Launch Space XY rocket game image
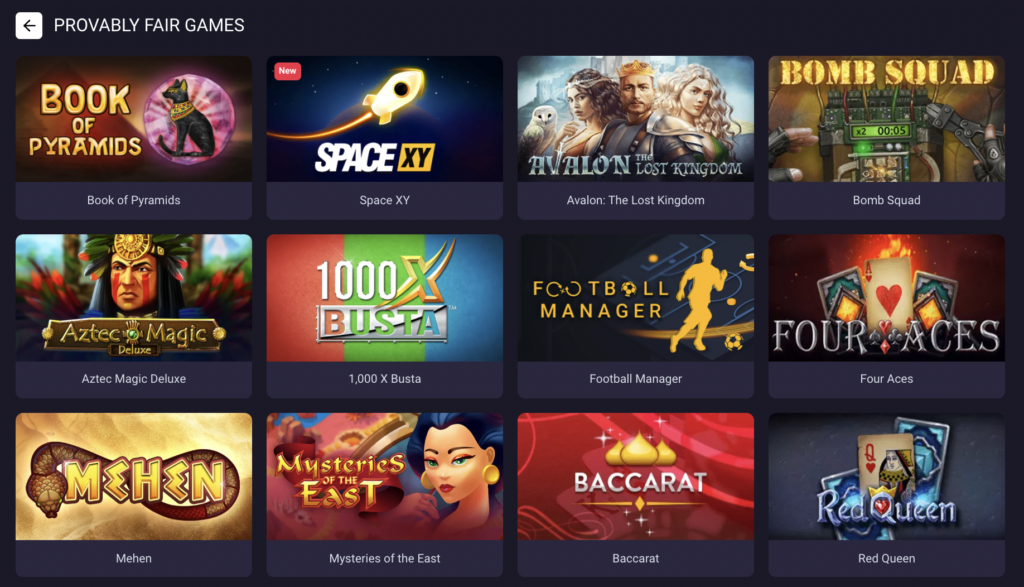This screenshot has width=1024, height=587. pos(385,119)
